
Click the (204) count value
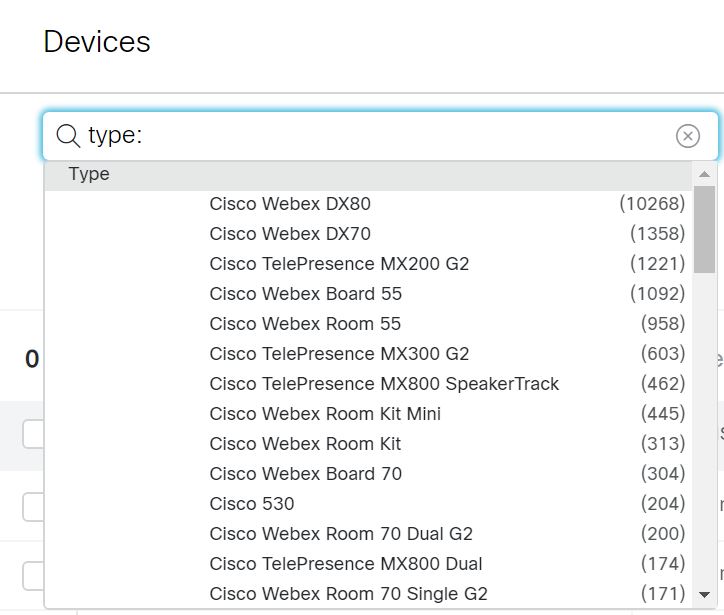pos(663,504)
